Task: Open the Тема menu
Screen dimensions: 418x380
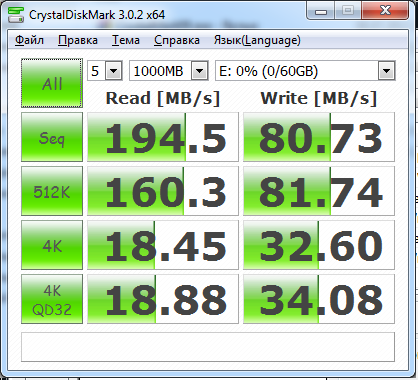Action: click(x=126, y=40)
